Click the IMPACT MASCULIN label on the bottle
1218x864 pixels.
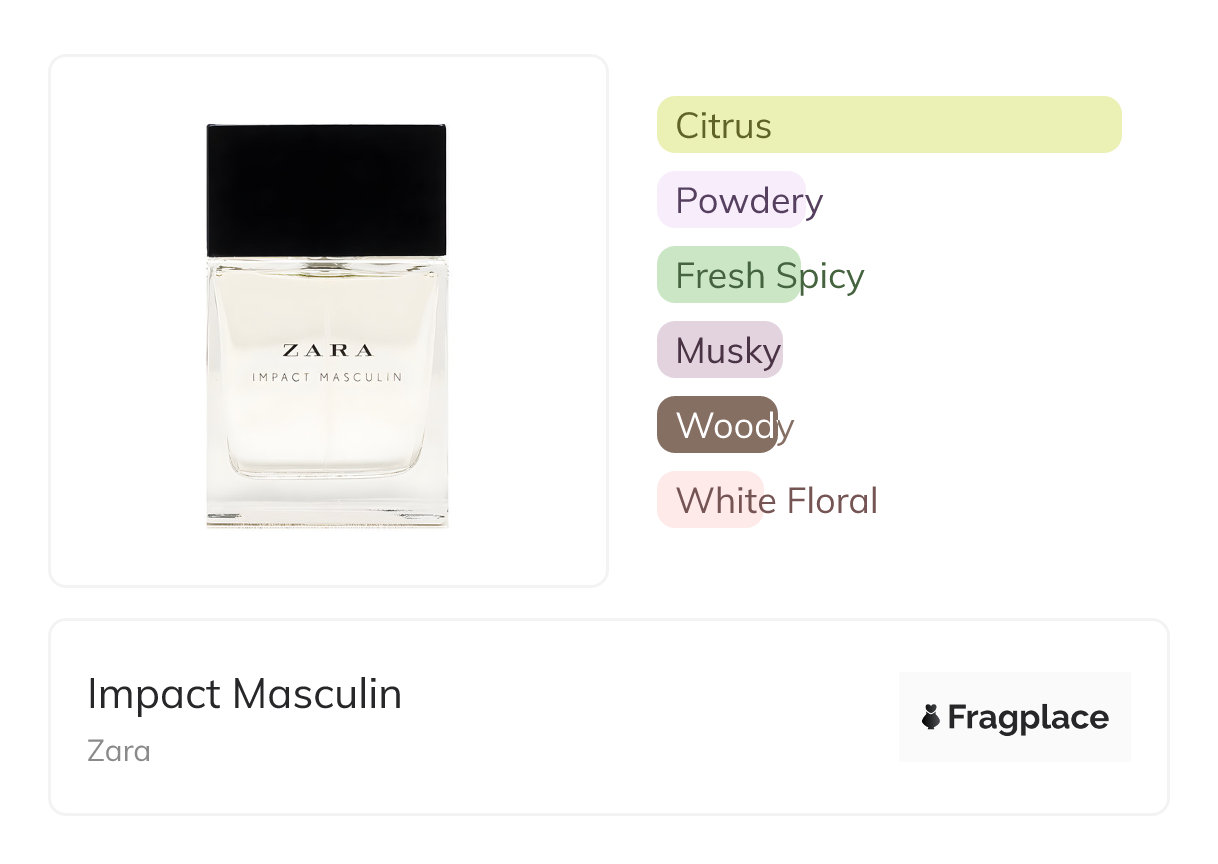tap(327, 378)
